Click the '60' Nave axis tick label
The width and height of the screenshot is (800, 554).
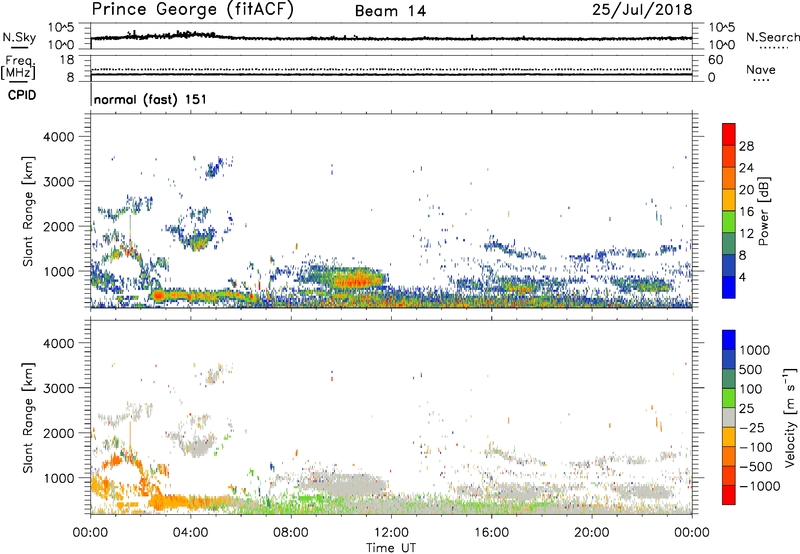pyautogui.click(x=716, y=60)
